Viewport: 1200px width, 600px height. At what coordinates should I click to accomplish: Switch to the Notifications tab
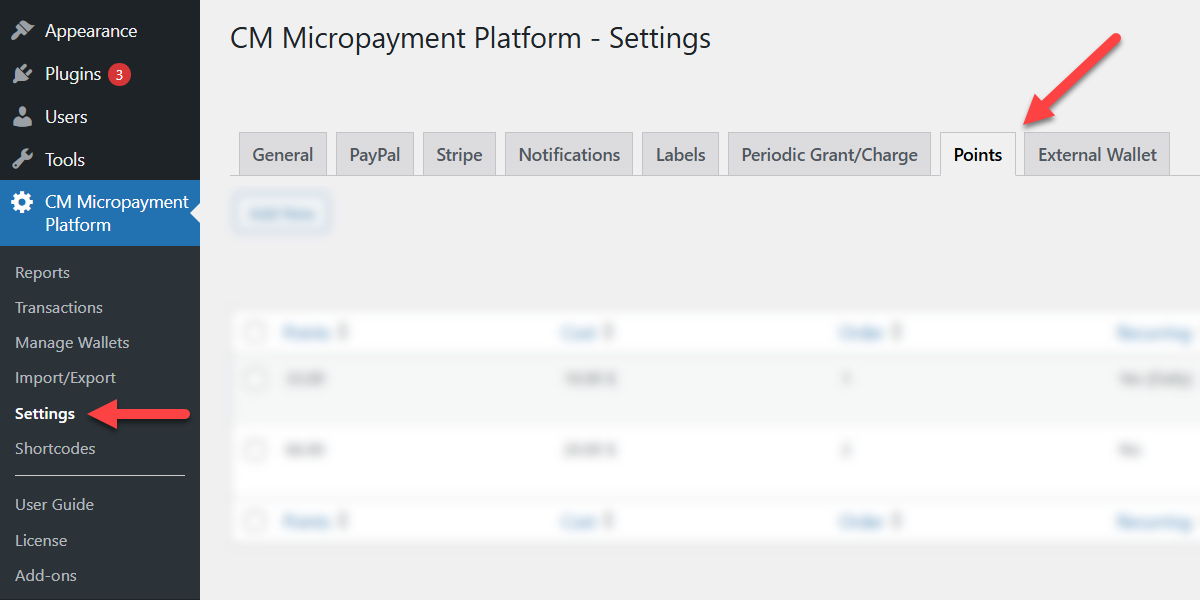[x=569, y=154]
